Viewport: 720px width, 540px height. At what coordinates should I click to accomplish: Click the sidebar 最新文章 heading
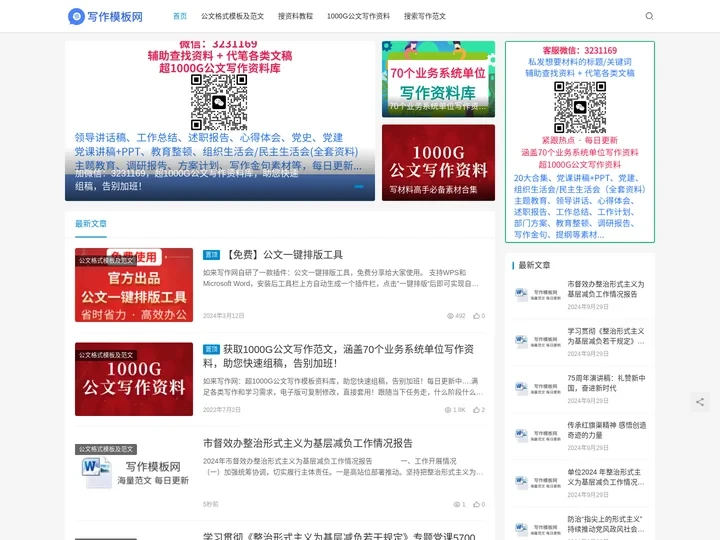point(534,265)
